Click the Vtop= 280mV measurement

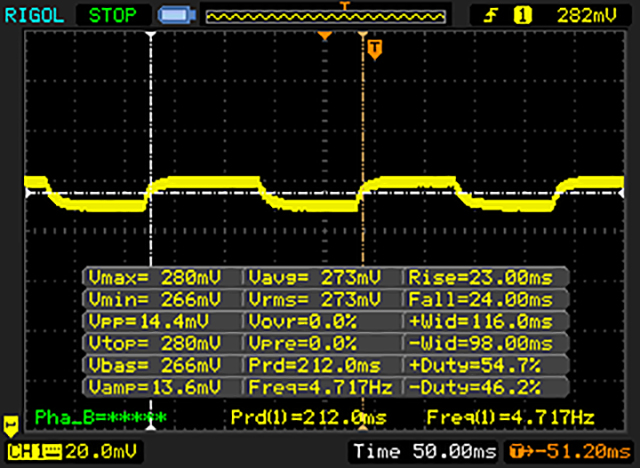click(x=155, y=344)
